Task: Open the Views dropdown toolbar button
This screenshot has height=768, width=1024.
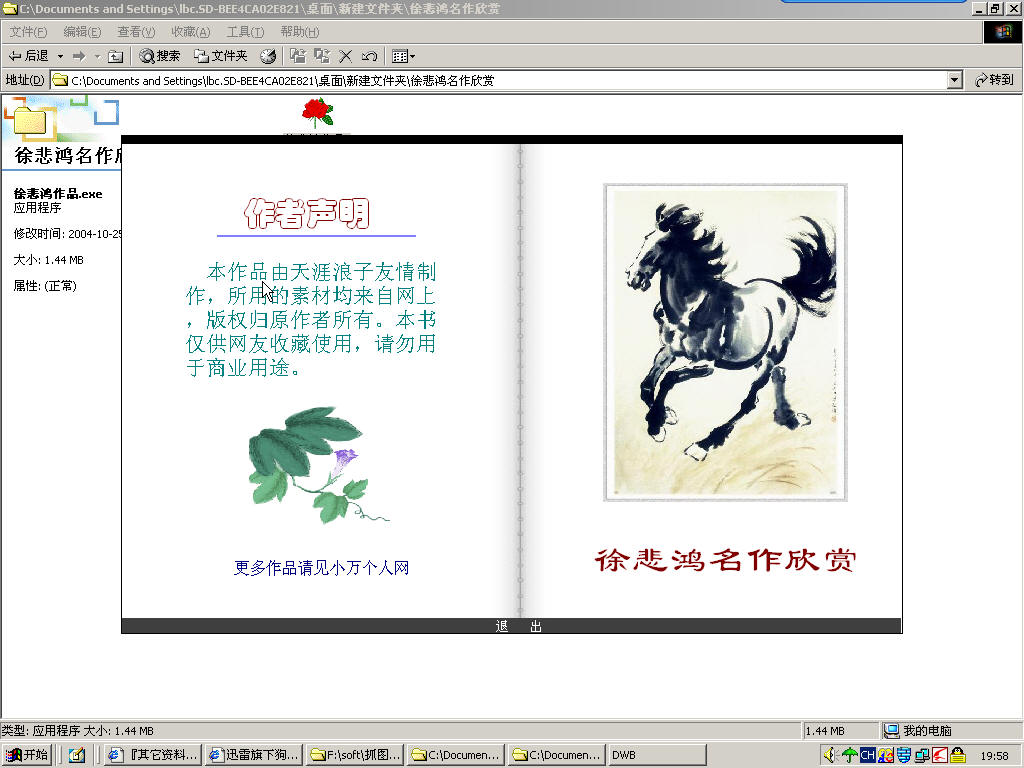Action: pos(403,56)
